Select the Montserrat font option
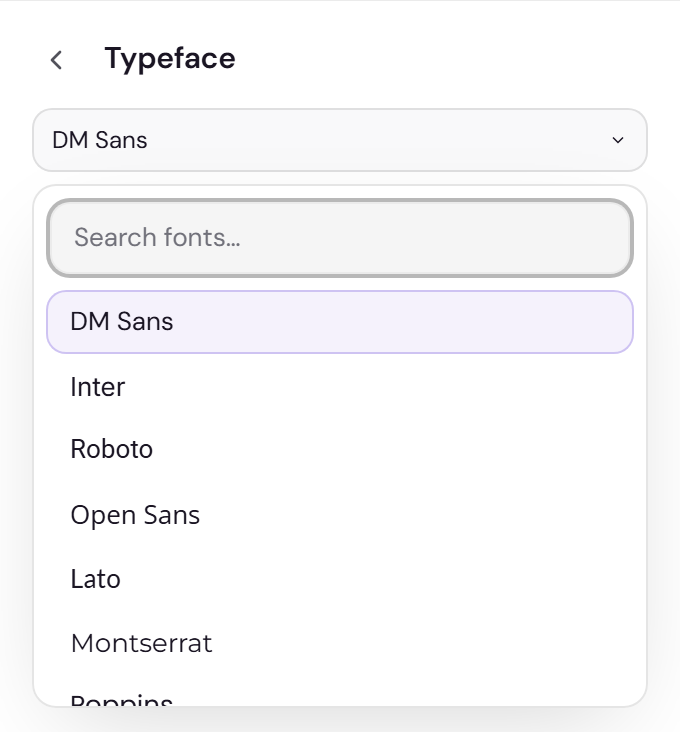Viewport: 680px width, 732px height. tap(340, 643)
